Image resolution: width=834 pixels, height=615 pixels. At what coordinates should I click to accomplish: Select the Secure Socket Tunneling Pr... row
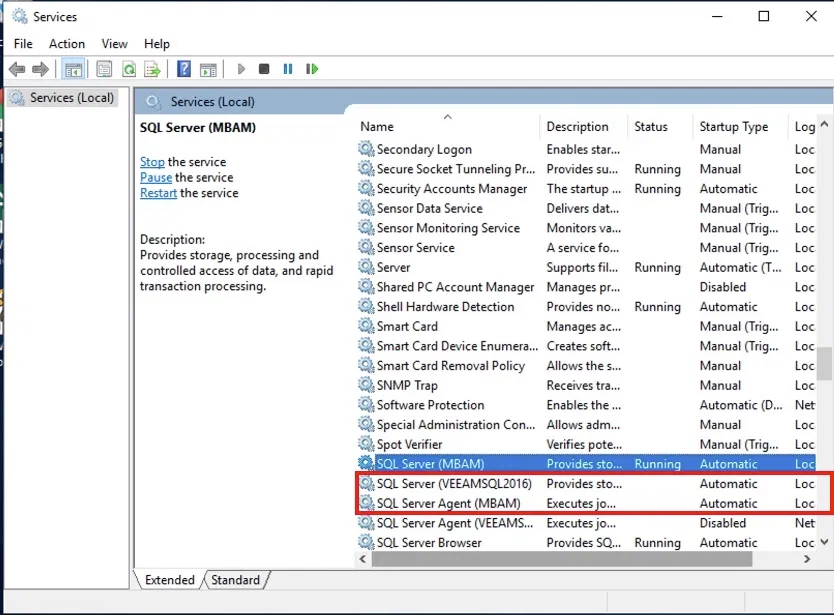pyautogui.click(x=586, y=169)
